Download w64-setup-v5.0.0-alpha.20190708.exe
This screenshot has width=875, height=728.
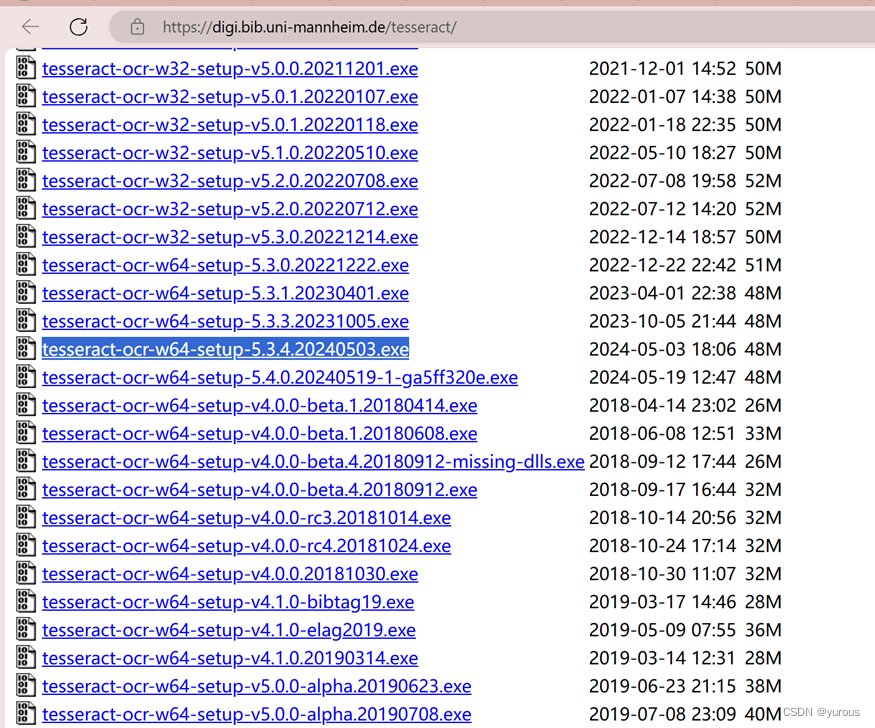(257, 714)
